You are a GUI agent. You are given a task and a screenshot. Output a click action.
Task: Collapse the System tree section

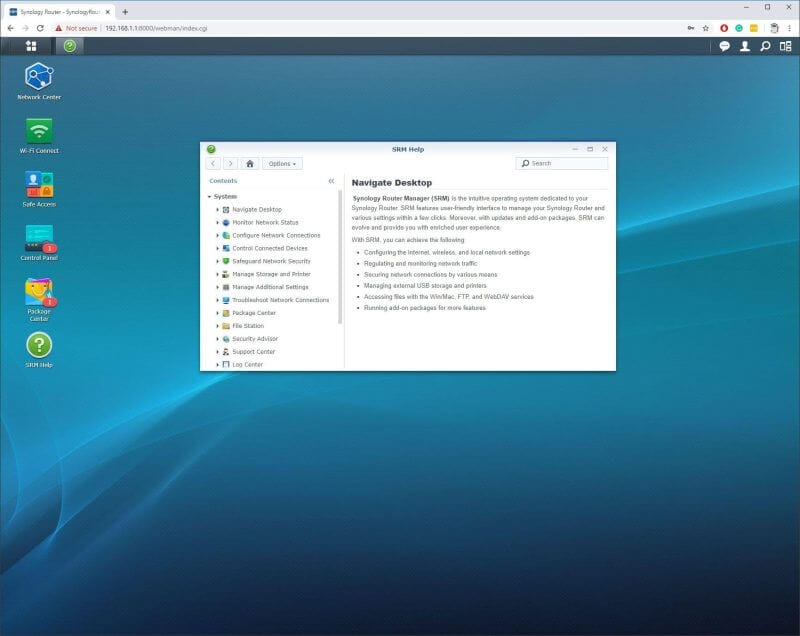tap(210, 196)
